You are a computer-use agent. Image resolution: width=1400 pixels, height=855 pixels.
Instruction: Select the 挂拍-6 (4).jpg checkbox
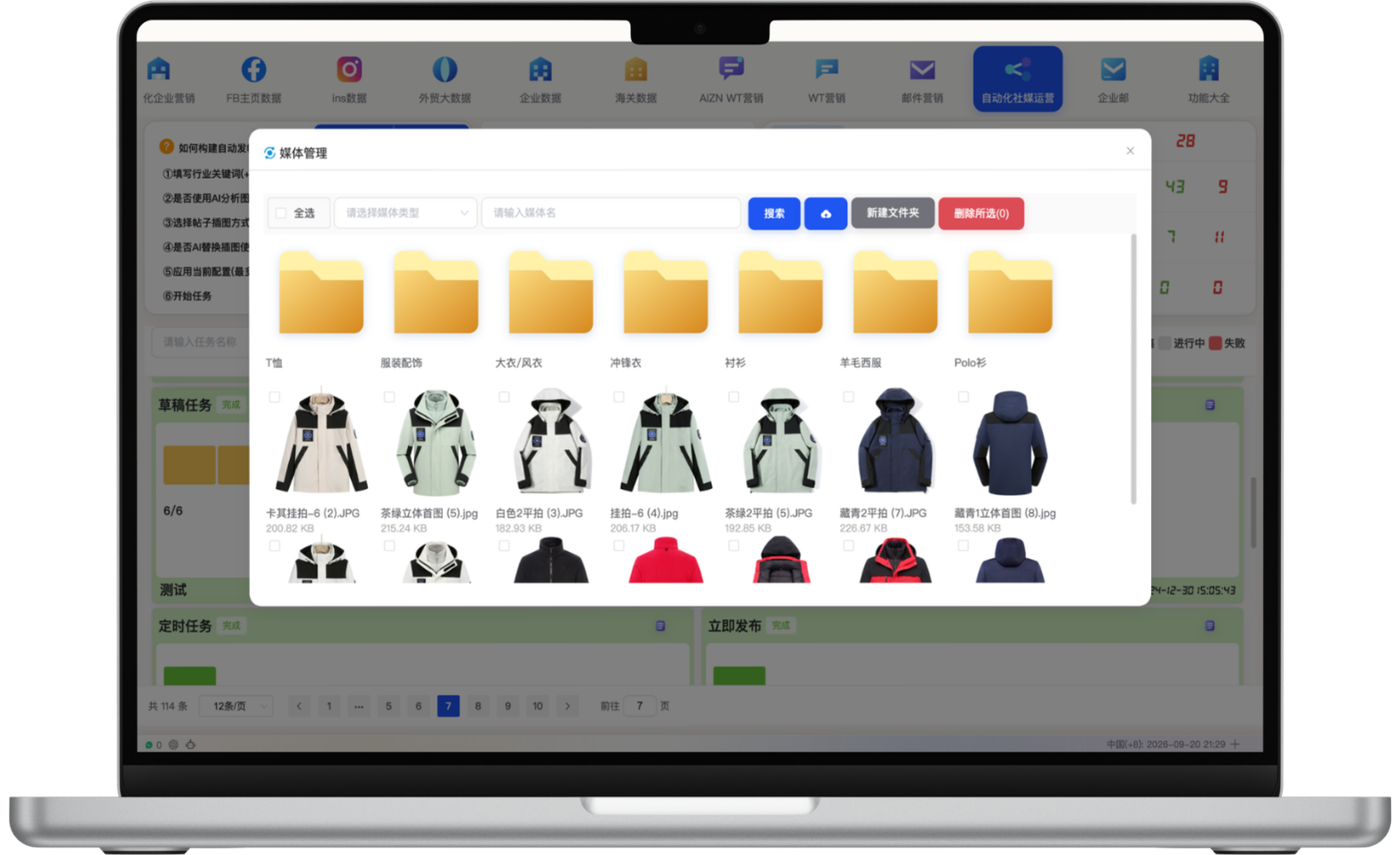[619, 397]
